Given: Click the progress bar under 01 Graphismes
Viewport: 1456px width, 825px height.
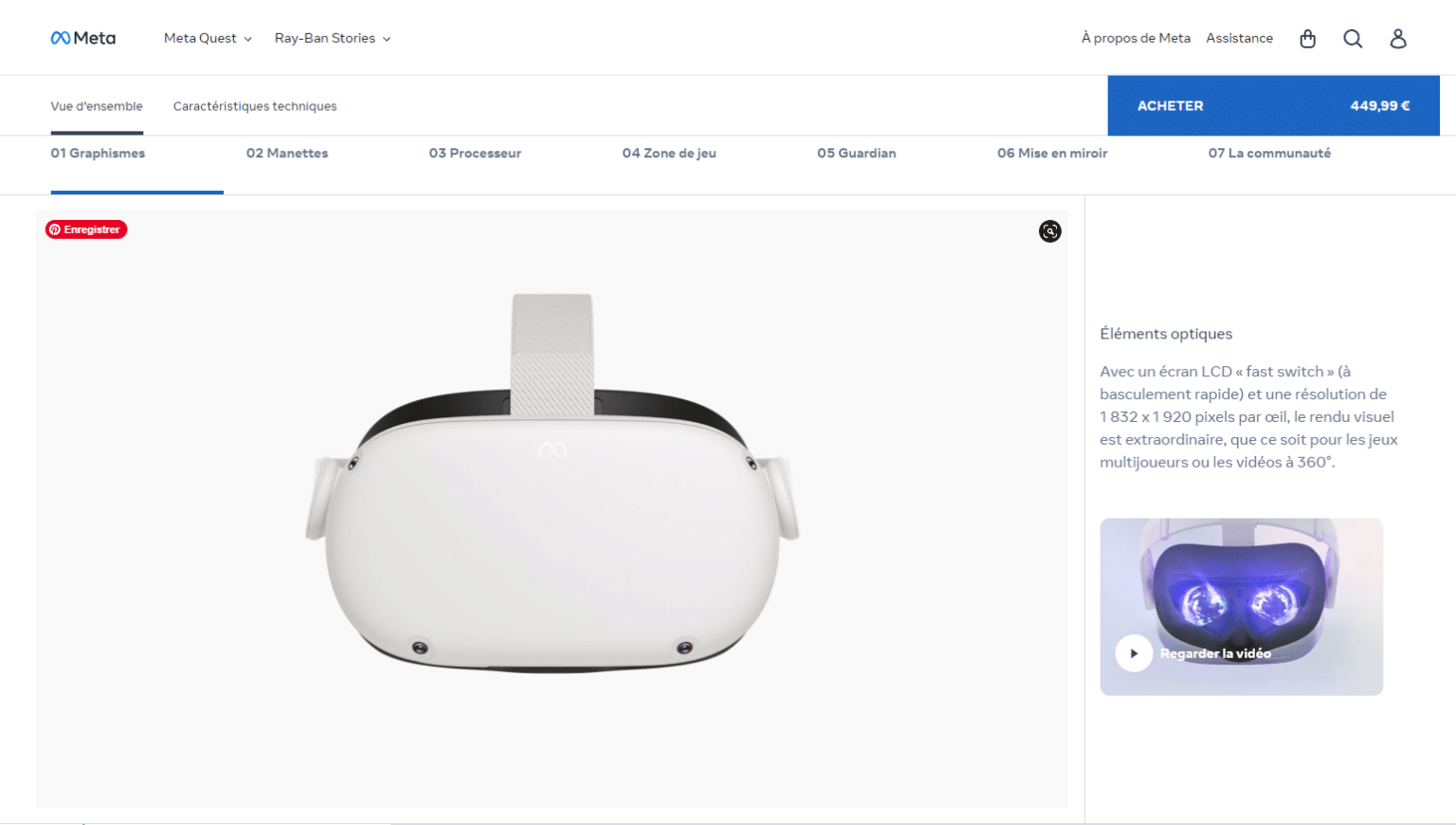Looking at the screenshot, I should pyautogui.click(x=137, y=190).
